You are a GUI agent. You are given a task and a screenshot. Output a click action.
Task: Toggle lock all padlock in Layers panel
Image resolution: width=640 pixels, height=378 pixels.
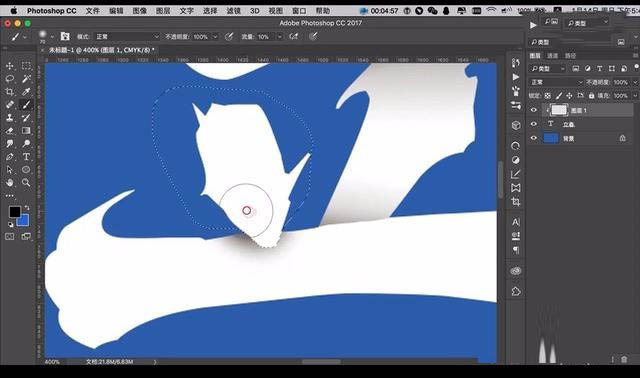tap(591, 96)
